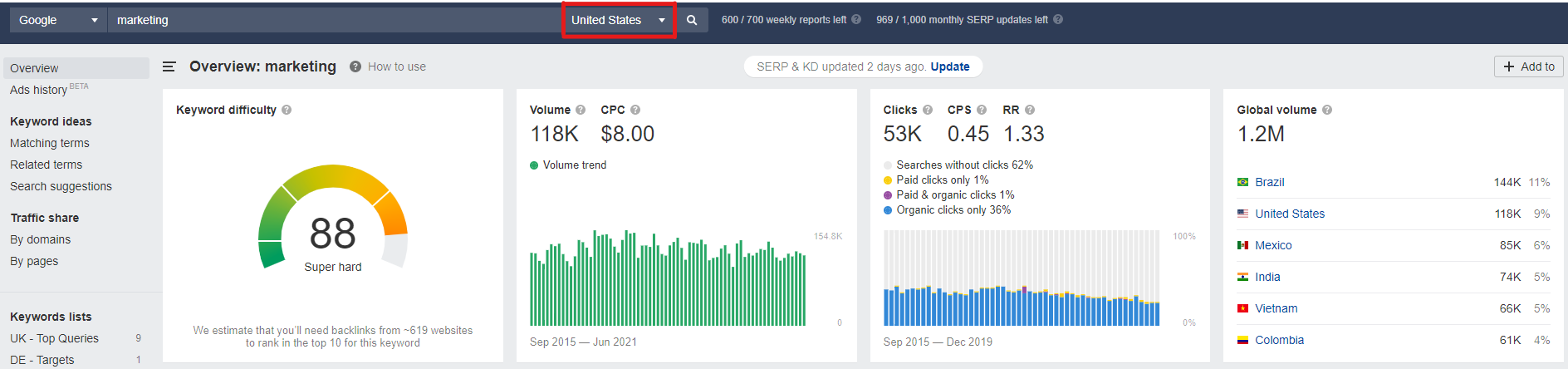Image resolution: width=1568 pixels, height=369 pixels.
Task: Click the search magnifier button
Action: pos(692,20)
